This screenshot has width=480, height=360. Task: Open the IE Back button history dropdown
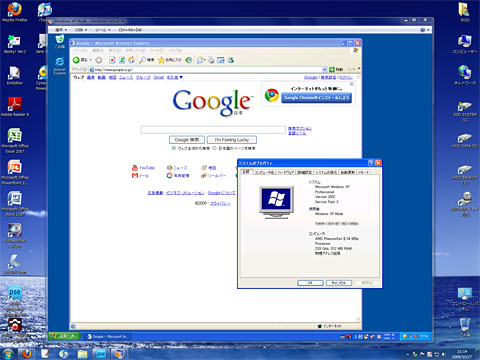(91, 60)
